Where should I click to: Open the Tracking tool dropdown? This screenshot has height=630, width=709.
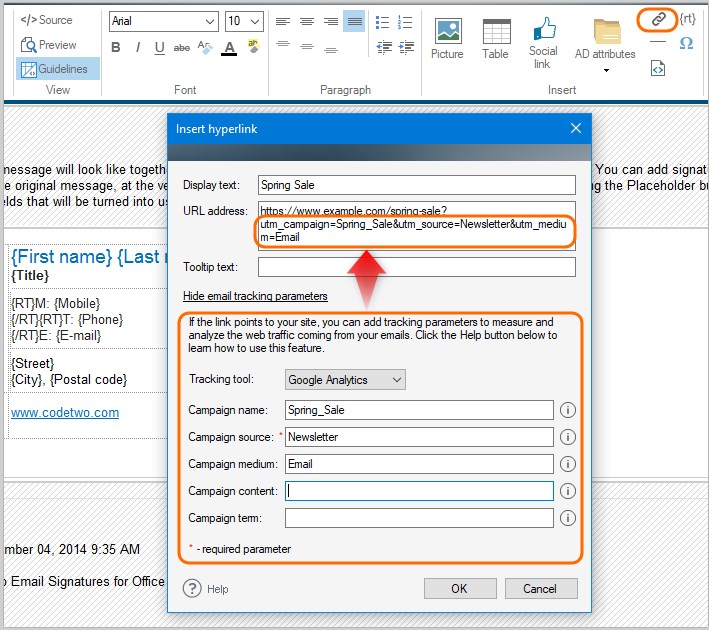point(345,379)
